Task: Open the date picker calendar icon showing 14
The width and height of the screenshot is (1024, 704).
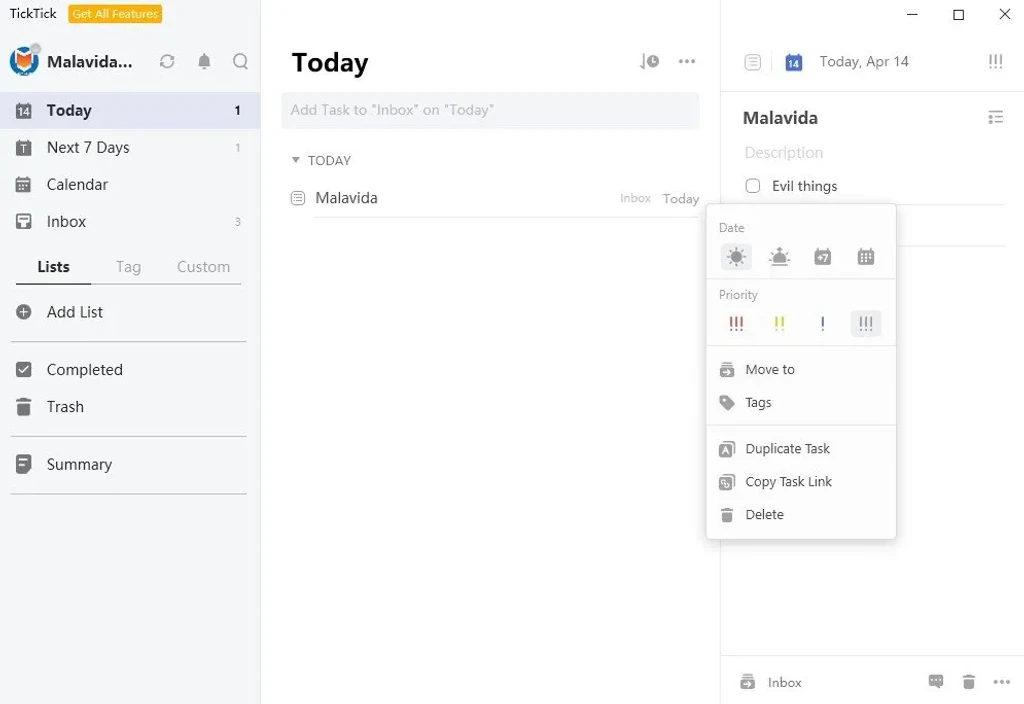Action: [x=793, y=62]
